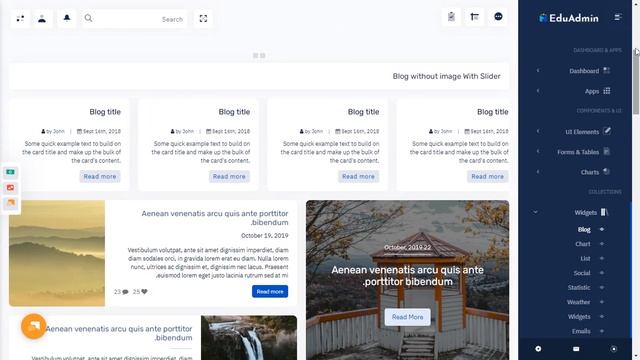Screen dimensions: 640x360
Task: Click 'Blog without image With Slider' heading
Action: 447,76
